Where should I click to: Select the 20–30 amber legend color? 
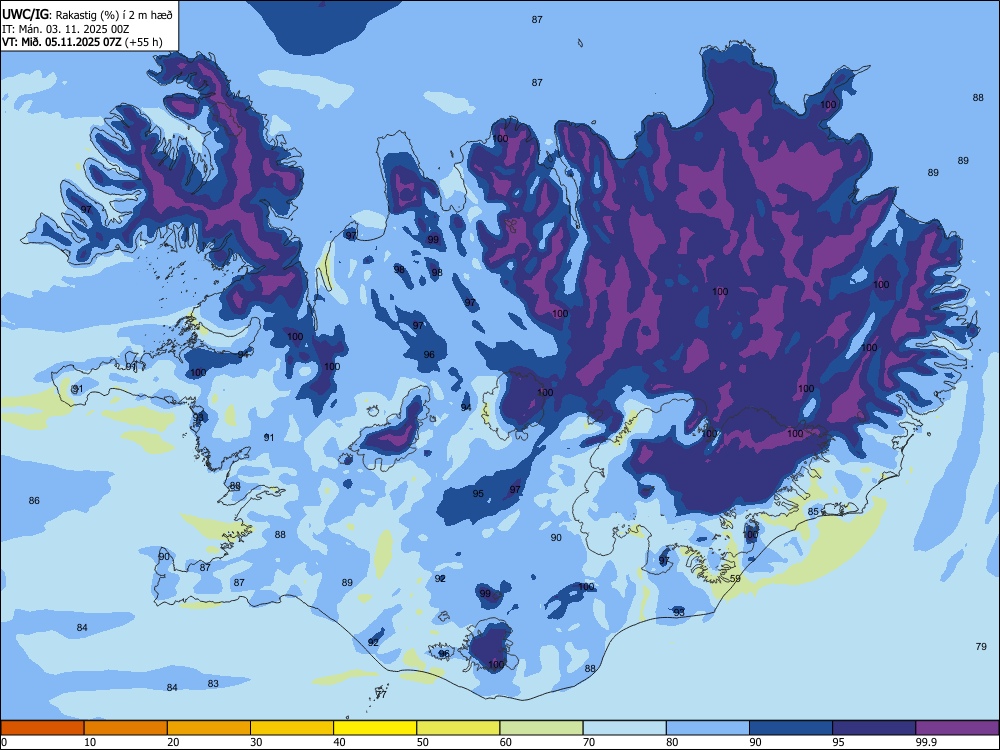click(x=209, y=728)
